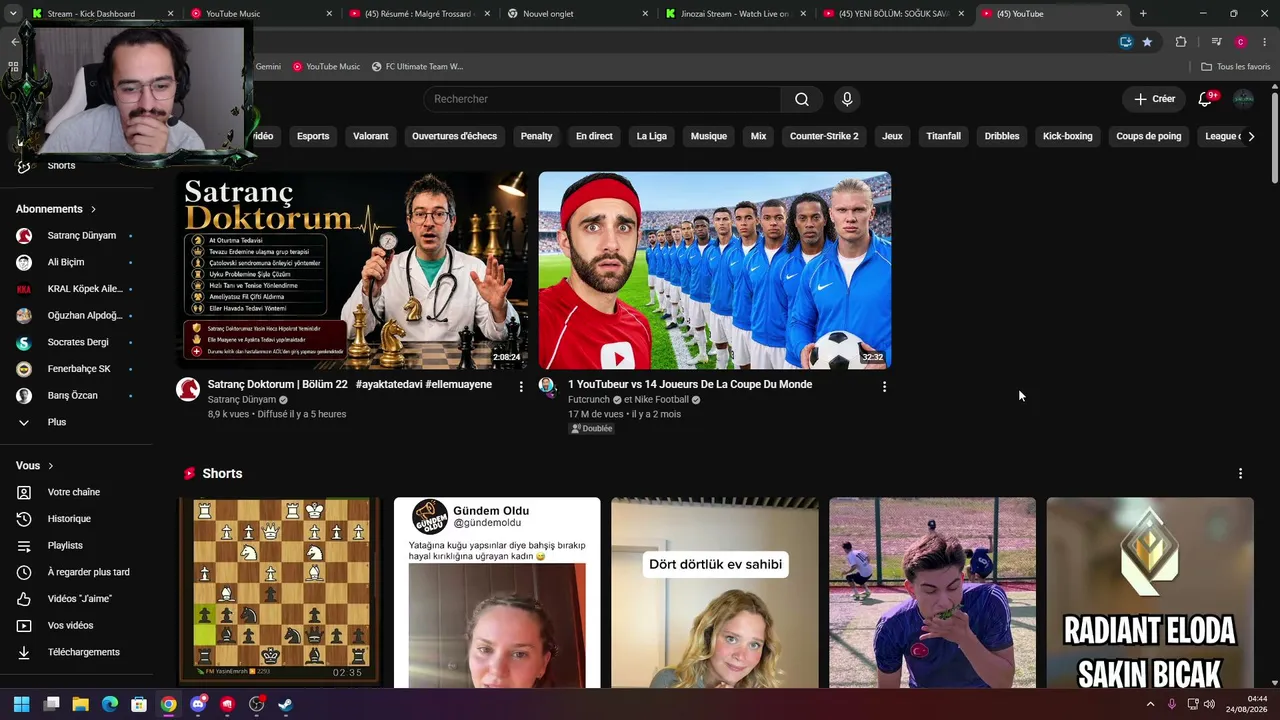Open options menu for Satranç Doktorum video
The width and height of the screenshot is (1280, 720).
[x=521, y=386]
